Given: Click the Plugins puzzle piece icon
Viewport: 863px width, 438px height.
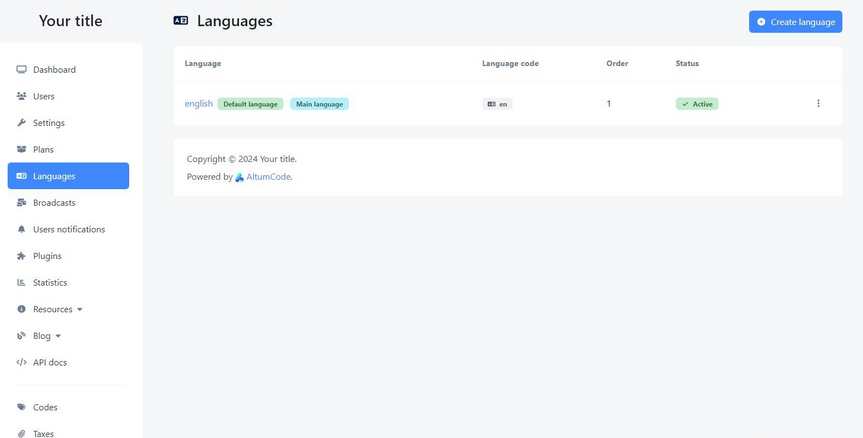Looking at the screenshot, I should tap(22, 256).
